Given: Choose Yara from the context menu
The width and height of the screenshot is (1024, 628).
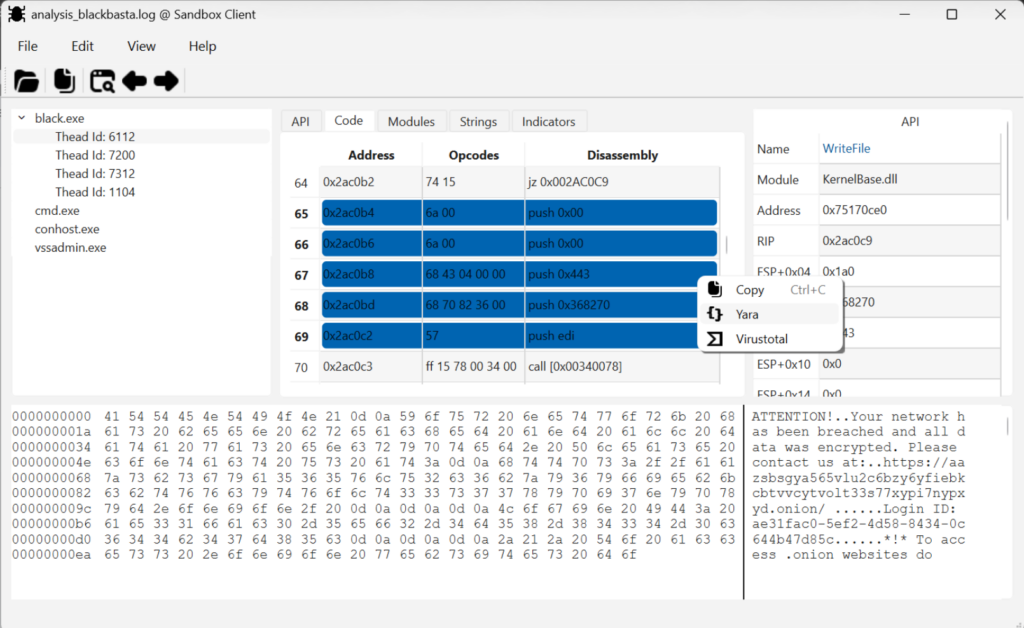Looking at the screenshot, I should 770,314.
